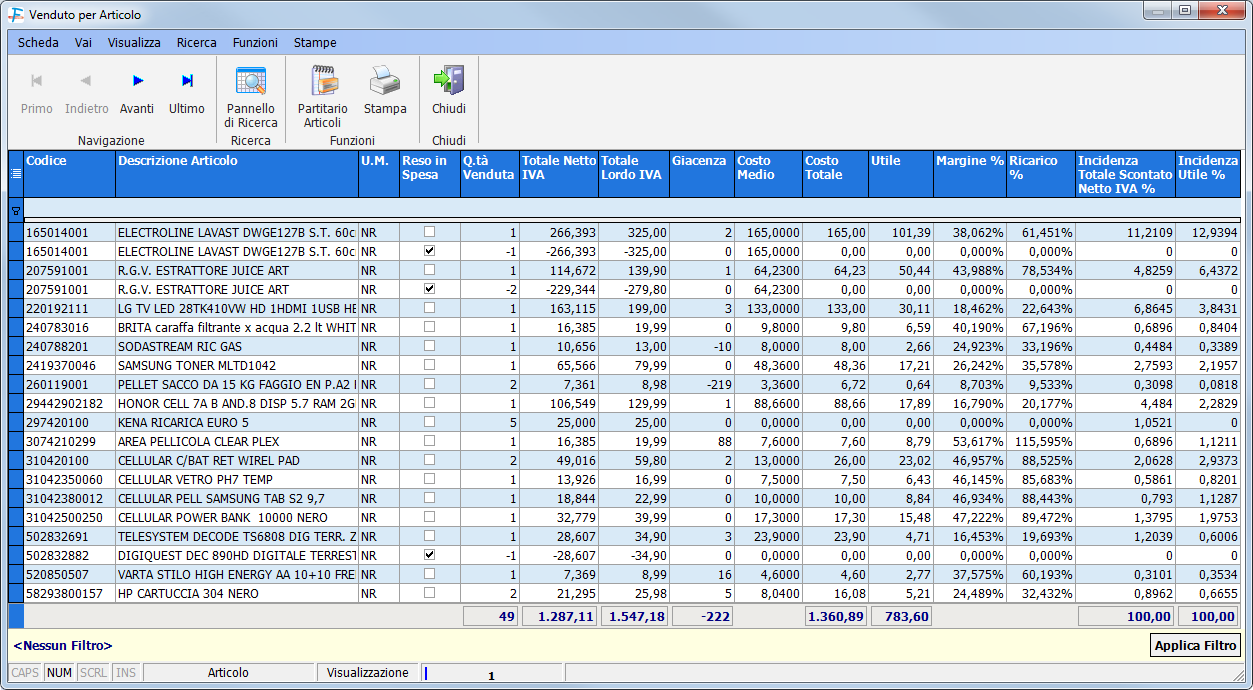1253x690 pixels.
Task: Tick Reso in Spesa for PELLET SACCO row
Action: pyautogui.click(x=430, y=384)
